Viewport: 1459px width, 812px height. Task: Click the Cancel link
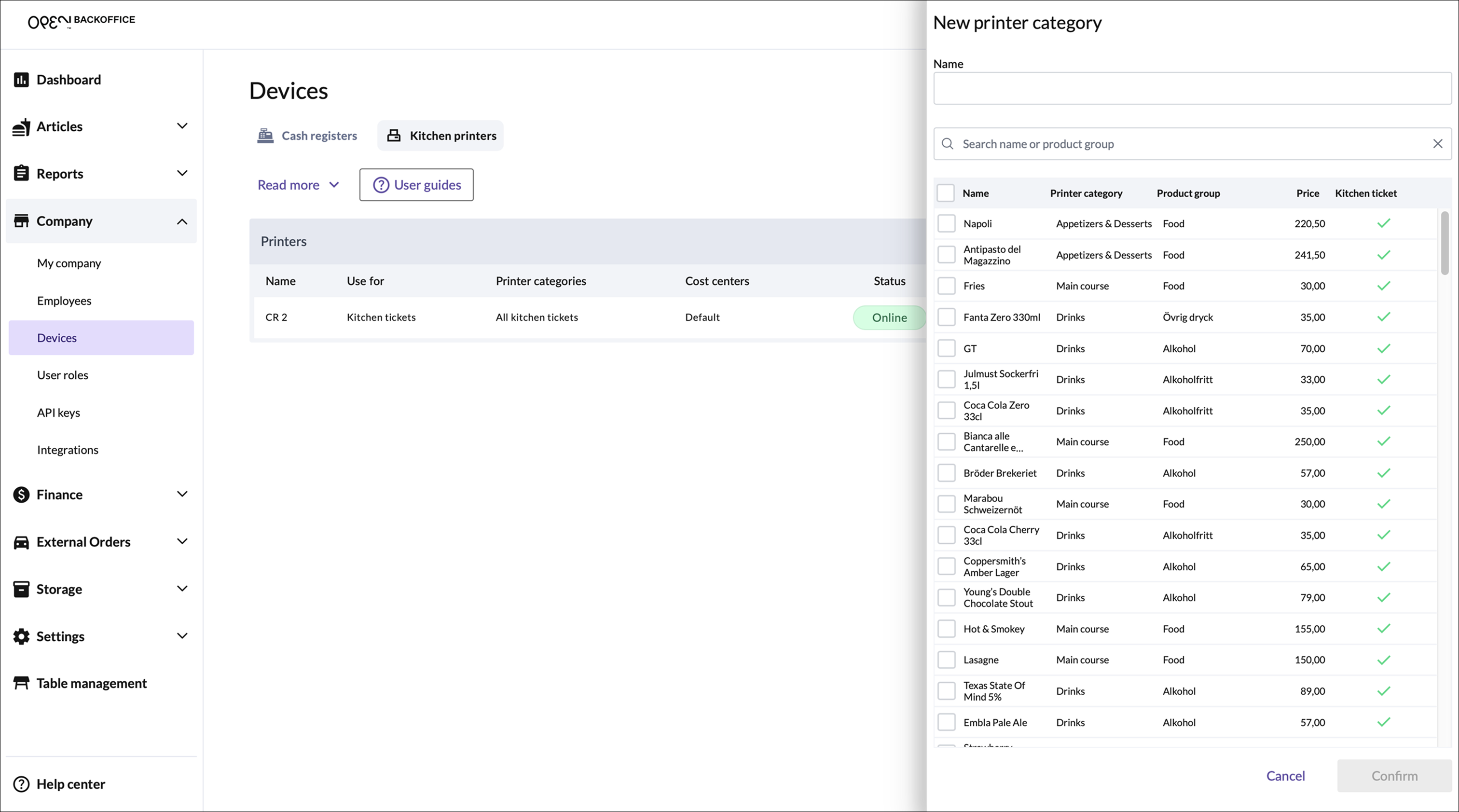click(1285, 776)
